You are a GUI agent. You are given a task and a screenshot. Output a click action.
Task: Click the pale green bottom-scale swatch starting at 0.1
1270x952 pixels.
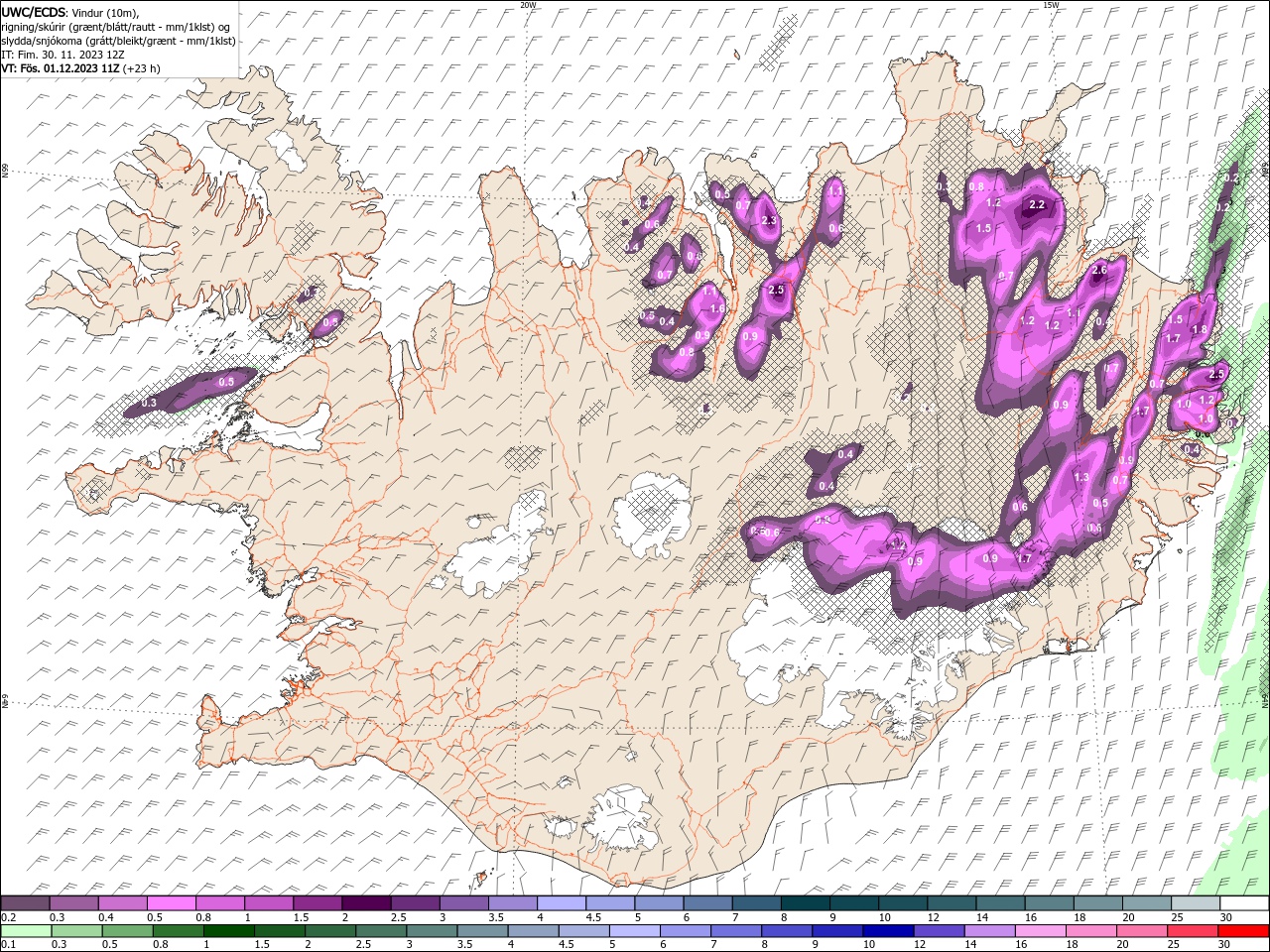tap(27, 931)
